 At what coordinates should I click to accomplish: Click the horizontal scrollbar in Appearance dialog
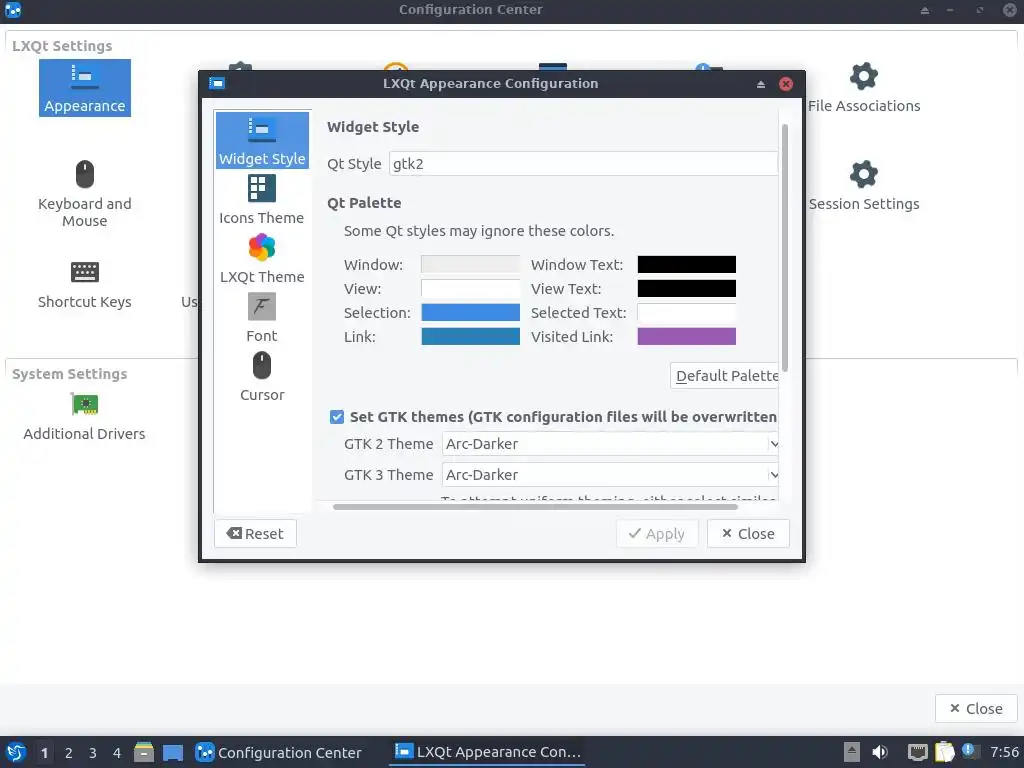click(x=536, y=507)
